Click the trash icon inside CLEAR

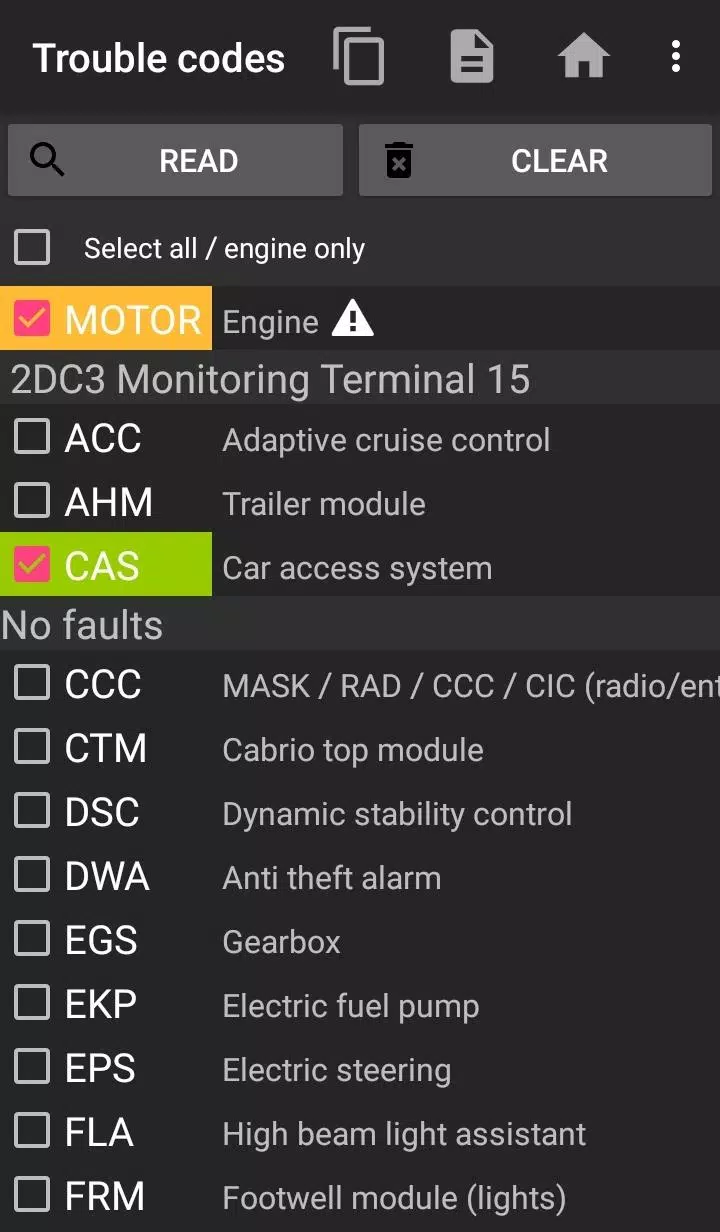click(399, 160)
